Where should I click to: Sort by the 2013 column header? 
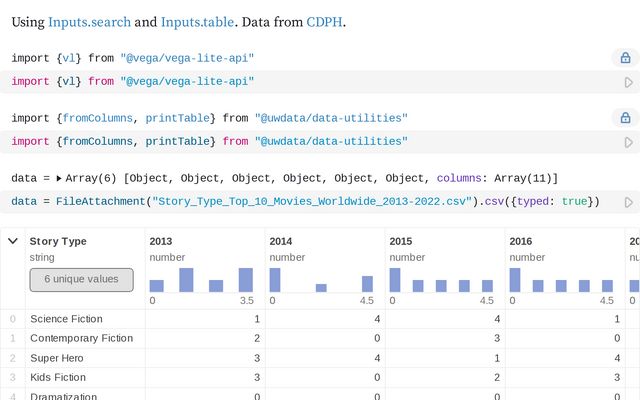(161, 241)
